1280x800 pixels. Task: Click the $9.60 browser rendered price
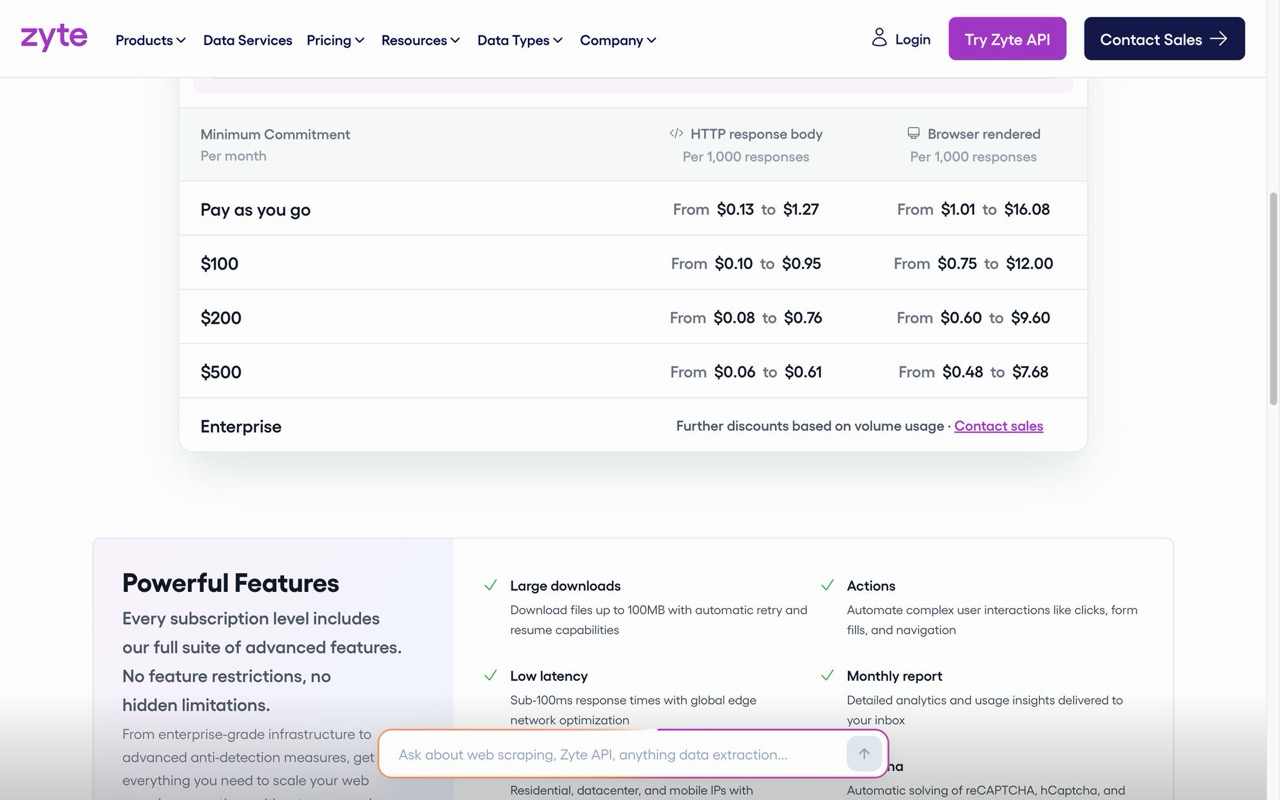pyautogui.click(x=1030, y=318)
